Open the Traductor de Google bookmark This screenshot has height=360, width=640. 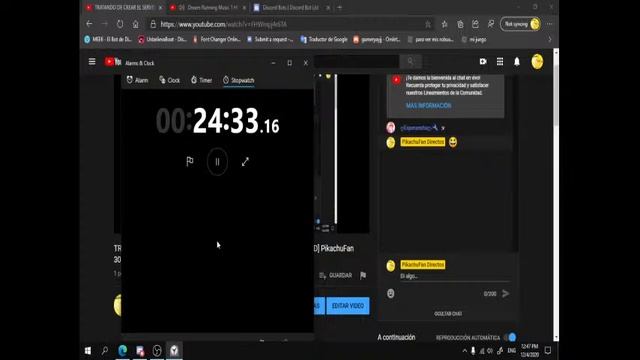(324, 40)
